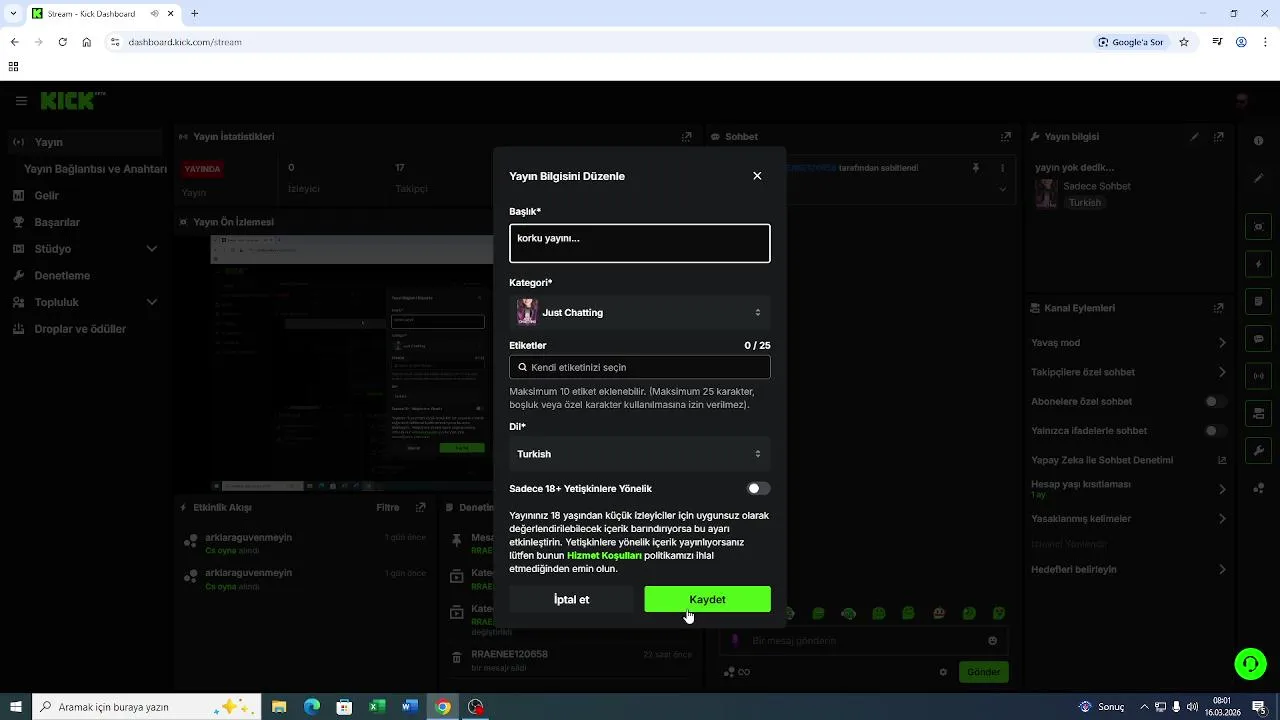Click the Yayın Ön İzlemesi preview thumbnail

click(x=351, y=363)
